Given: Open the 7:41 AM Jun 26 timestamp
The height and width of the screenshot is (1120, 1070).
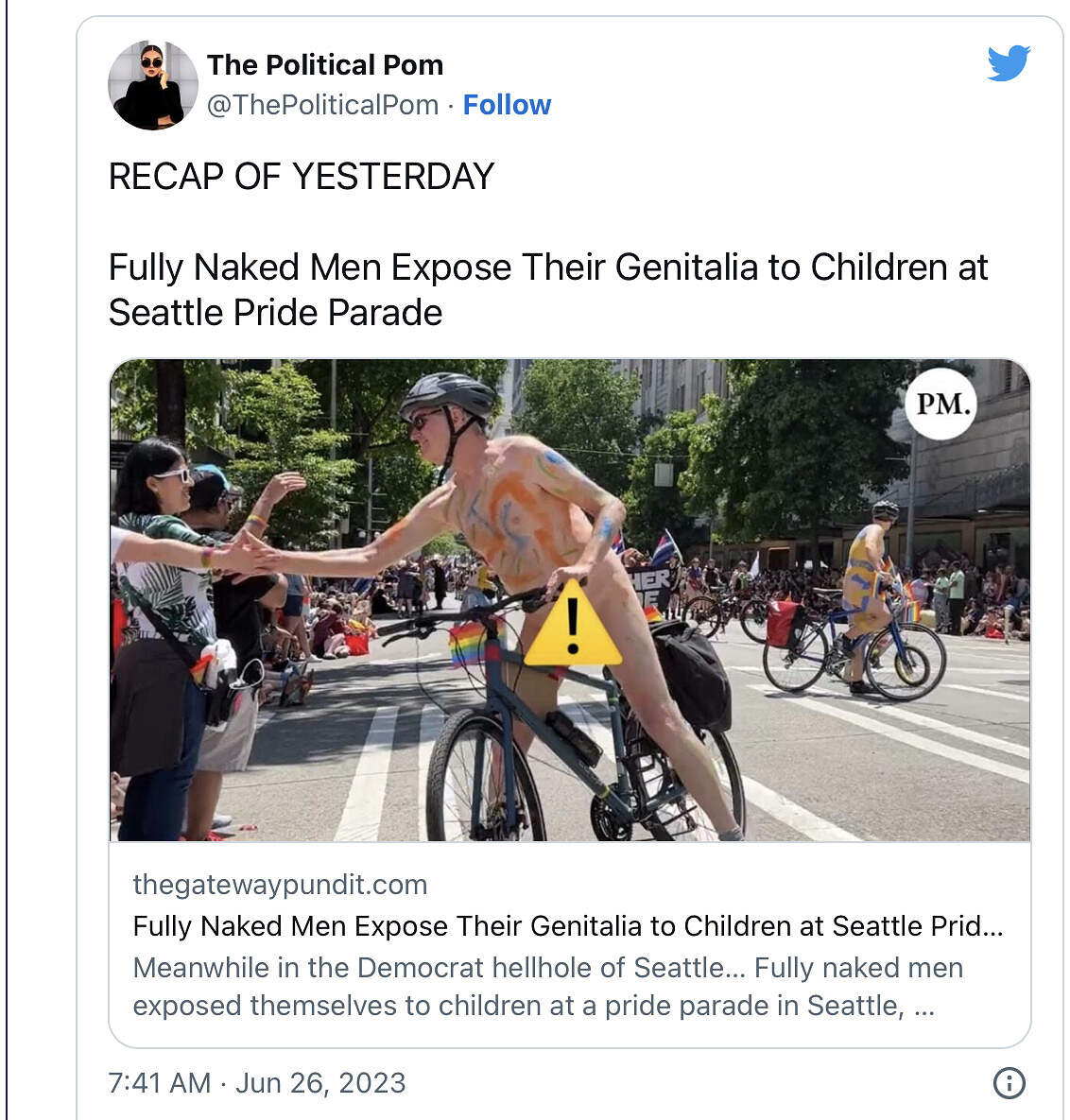Looking at the screenshot, I should pos(257,1082).
